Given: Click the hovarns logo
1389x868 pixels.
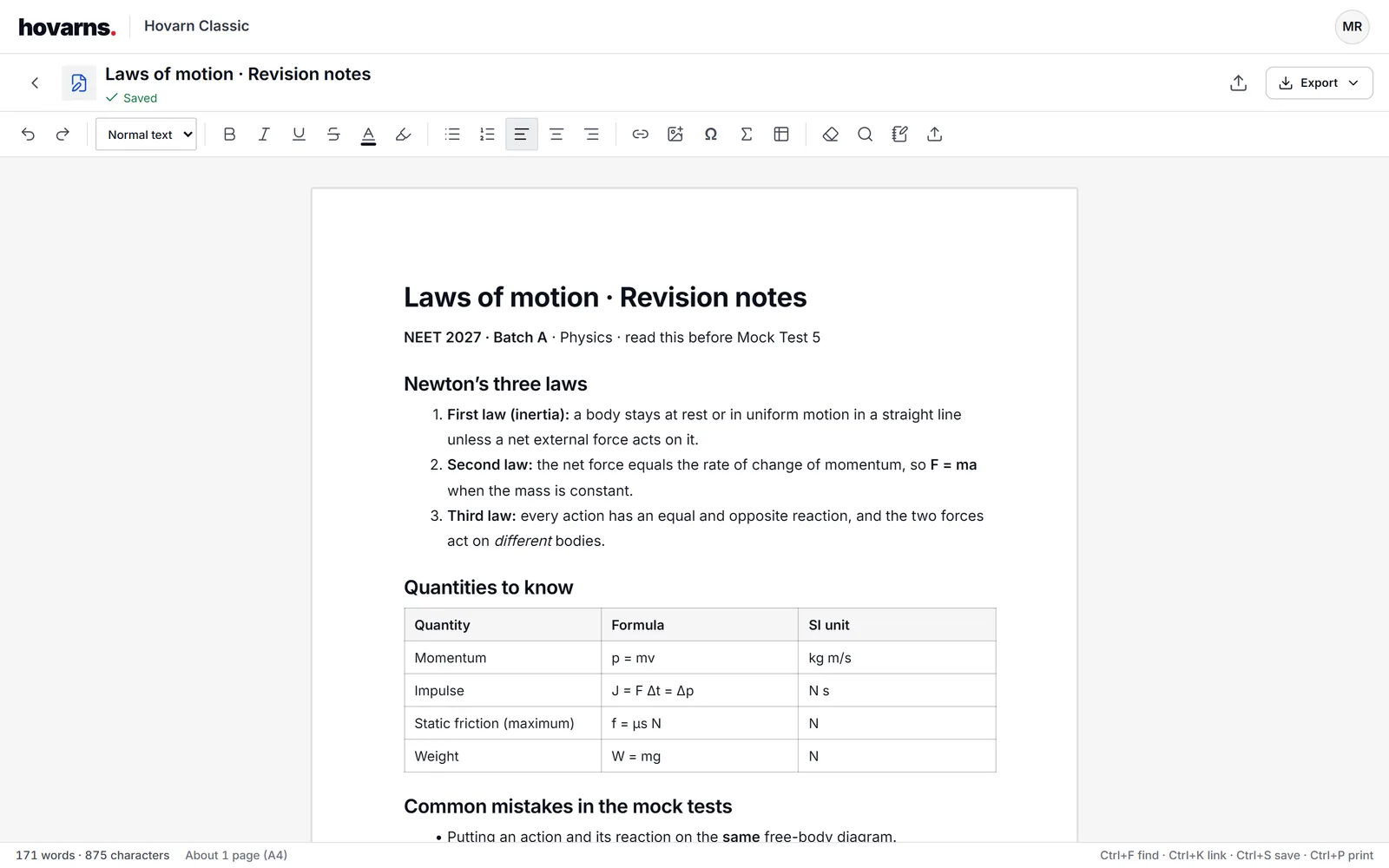Looking at the screenshot, I should [67, 27].
